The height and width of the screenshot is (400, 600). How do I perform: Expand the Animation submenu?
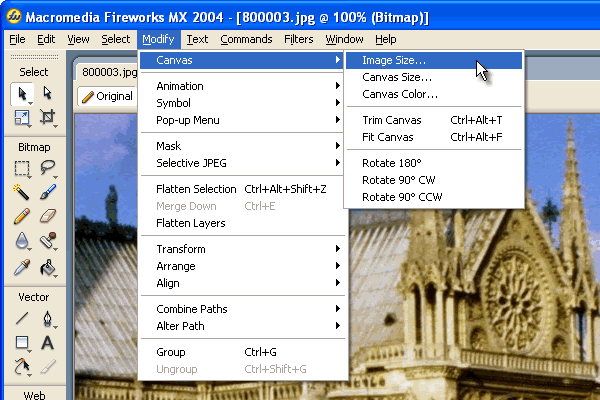point(242,86)
